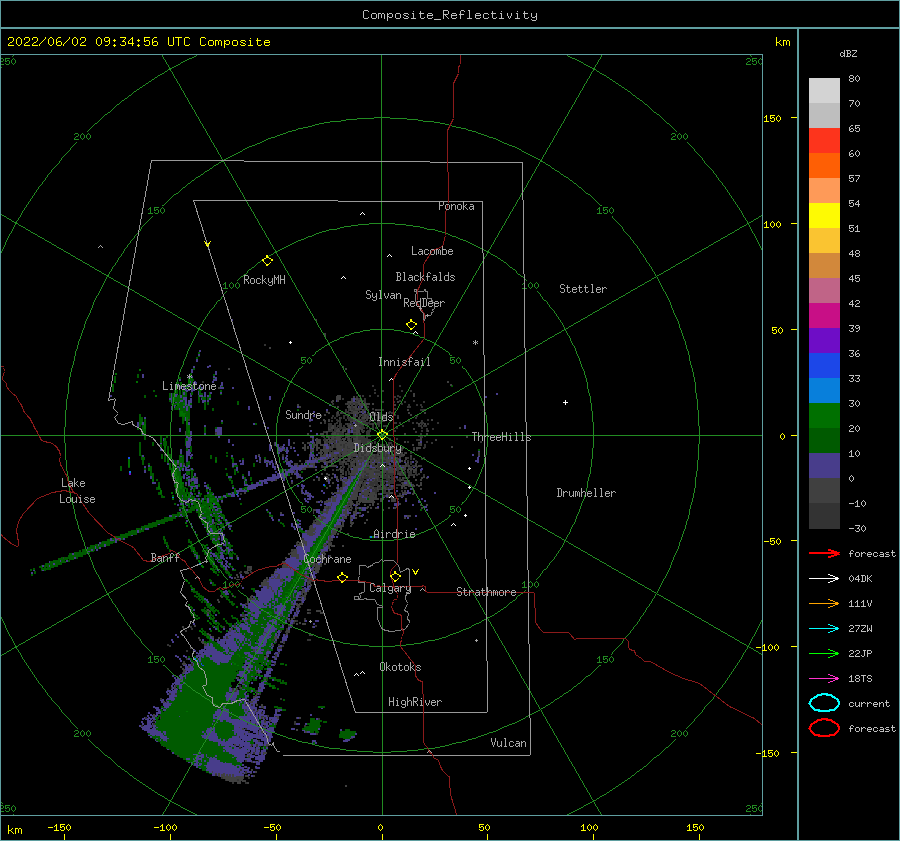Screen dimensions: 900x841
Task: Click the Airdrie label
Action: click(394, 534)
